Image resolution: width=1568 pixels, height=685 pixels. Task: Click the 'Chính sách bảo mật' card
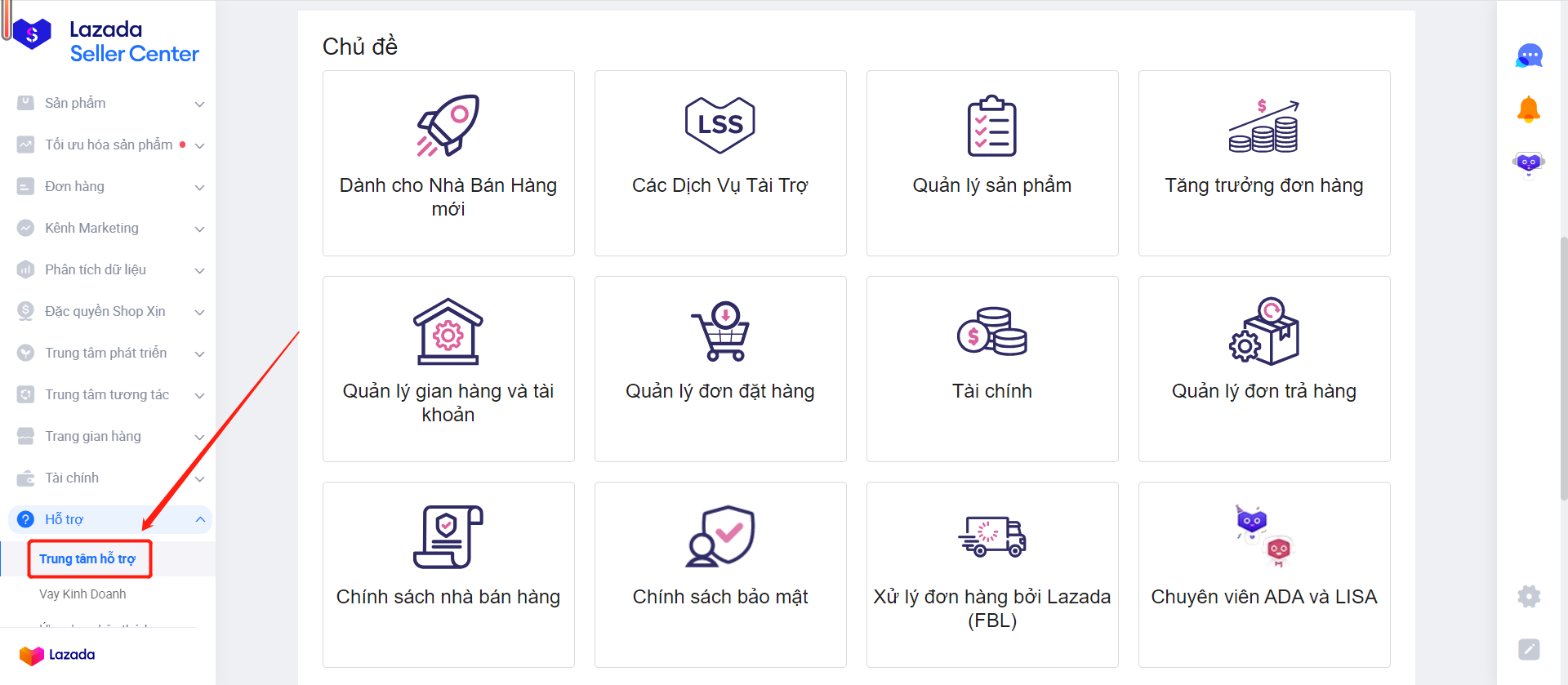point(719,574)
